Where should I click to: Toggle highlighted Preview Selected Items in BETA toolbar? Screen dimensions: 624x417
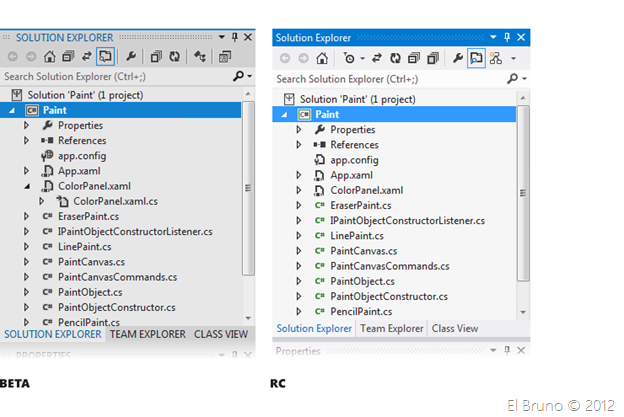[105, 56]
